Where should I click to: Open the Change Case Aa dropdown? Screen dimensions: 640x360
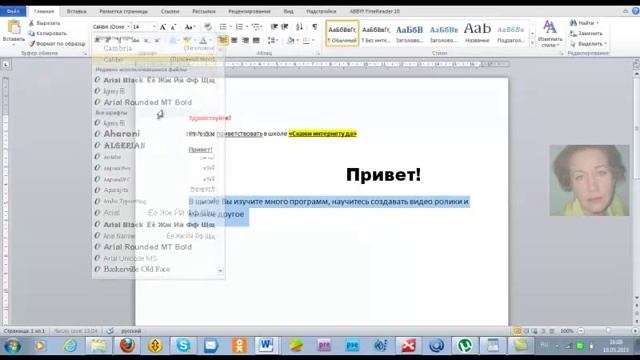point(190,27)
